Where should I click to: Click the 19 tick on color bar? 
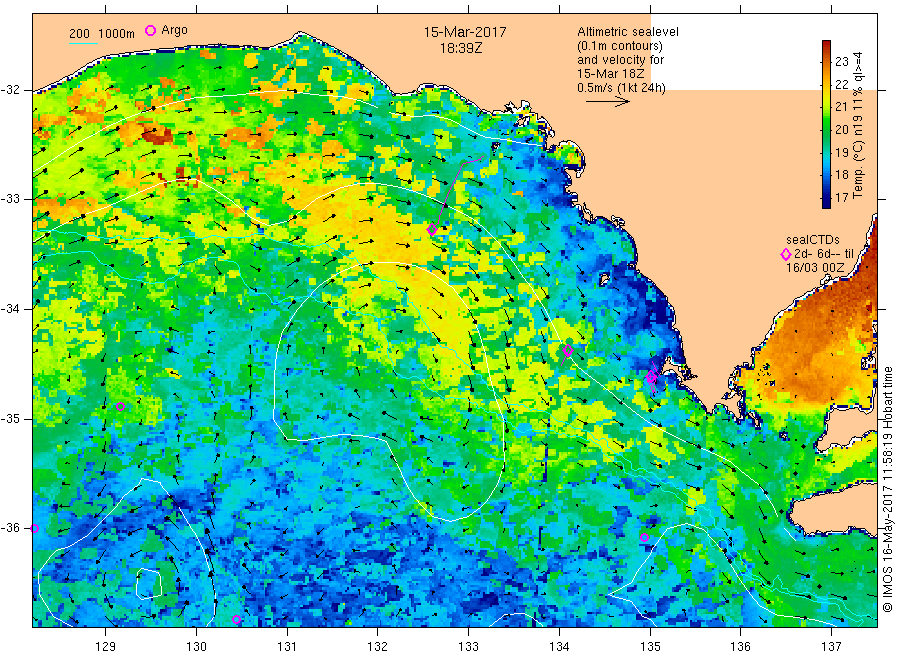[x=841, y=153]
